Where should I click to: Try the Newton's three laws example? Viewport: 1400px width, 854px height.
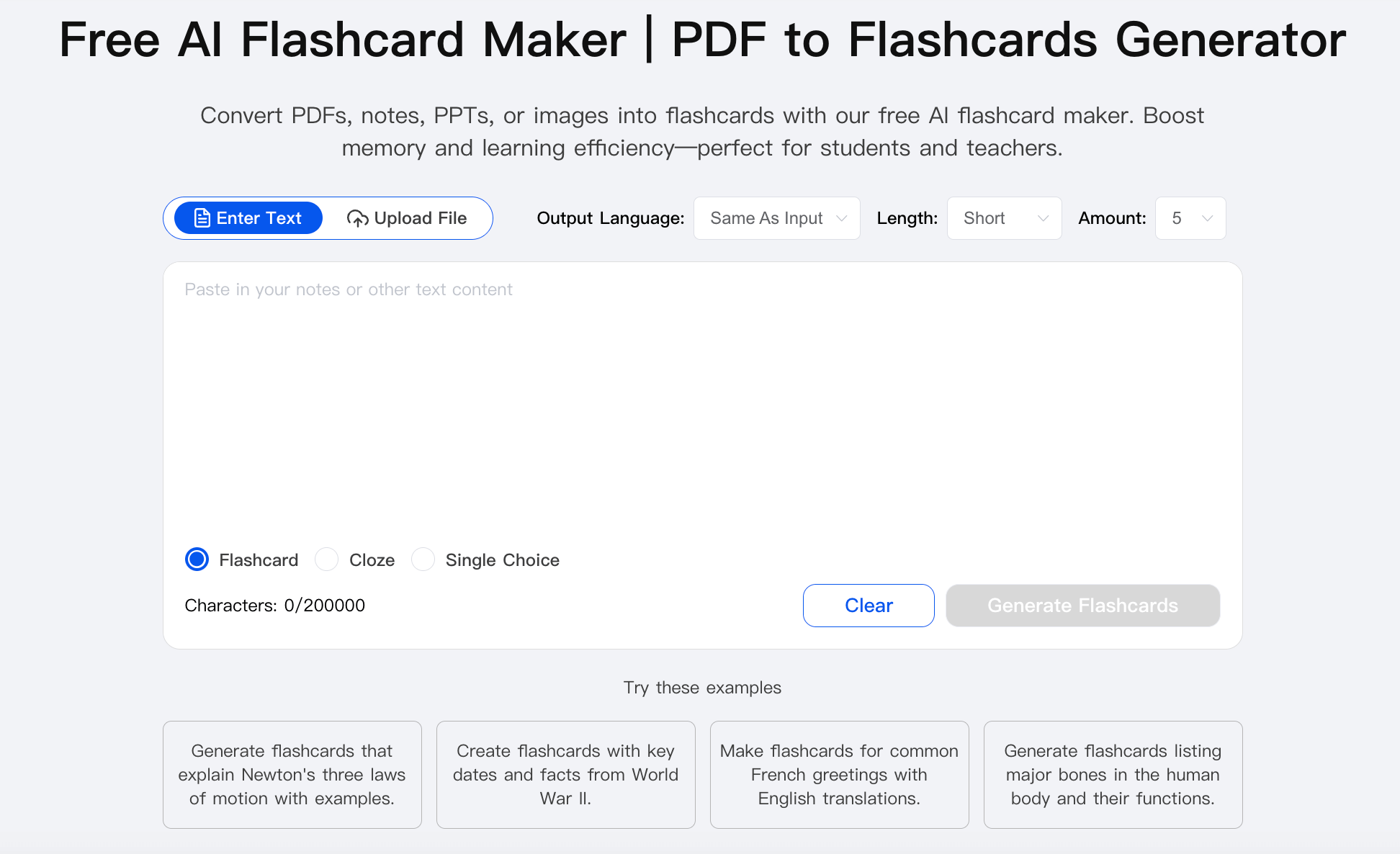point(292,775)
